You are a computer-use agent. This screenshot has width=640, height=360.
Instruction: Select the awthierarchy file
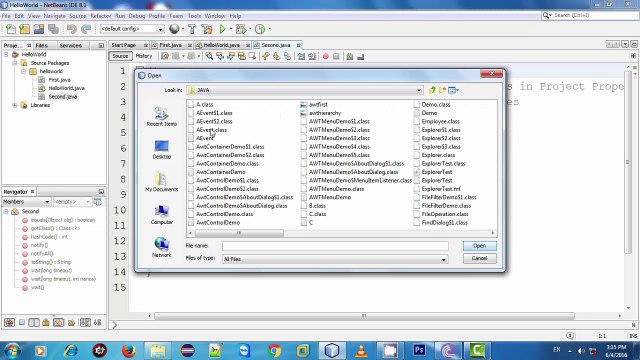coord(325,113)
